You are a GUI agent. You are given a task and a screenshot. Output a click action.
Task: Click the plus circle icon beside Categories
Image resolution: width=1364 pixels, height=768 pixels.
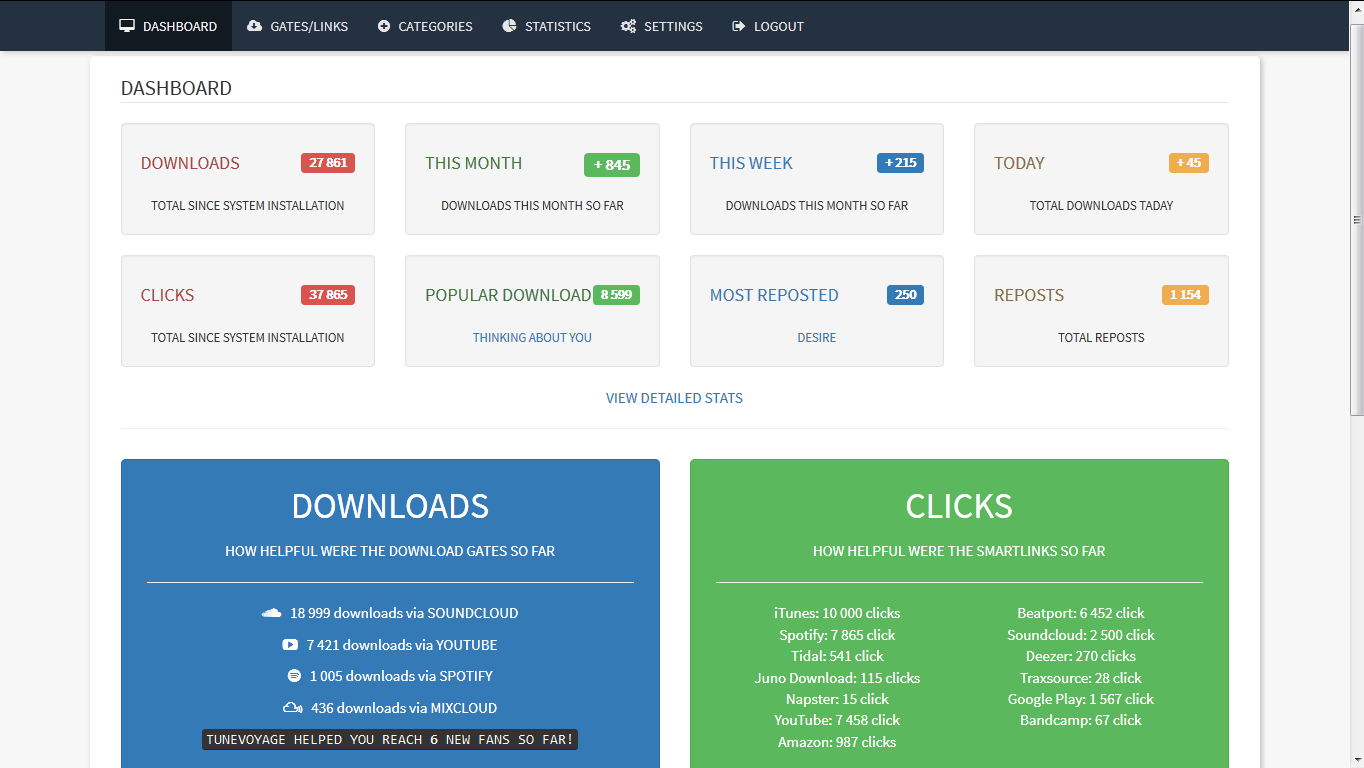coord(384,26)
